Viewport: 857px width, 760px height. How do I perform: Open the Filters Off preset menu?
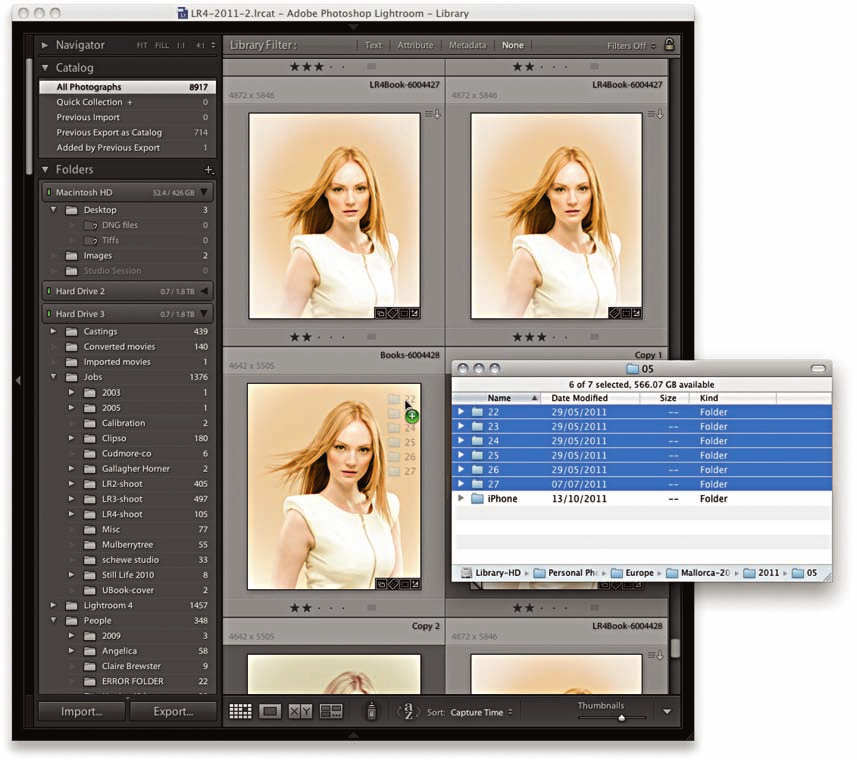click(631, 45)
